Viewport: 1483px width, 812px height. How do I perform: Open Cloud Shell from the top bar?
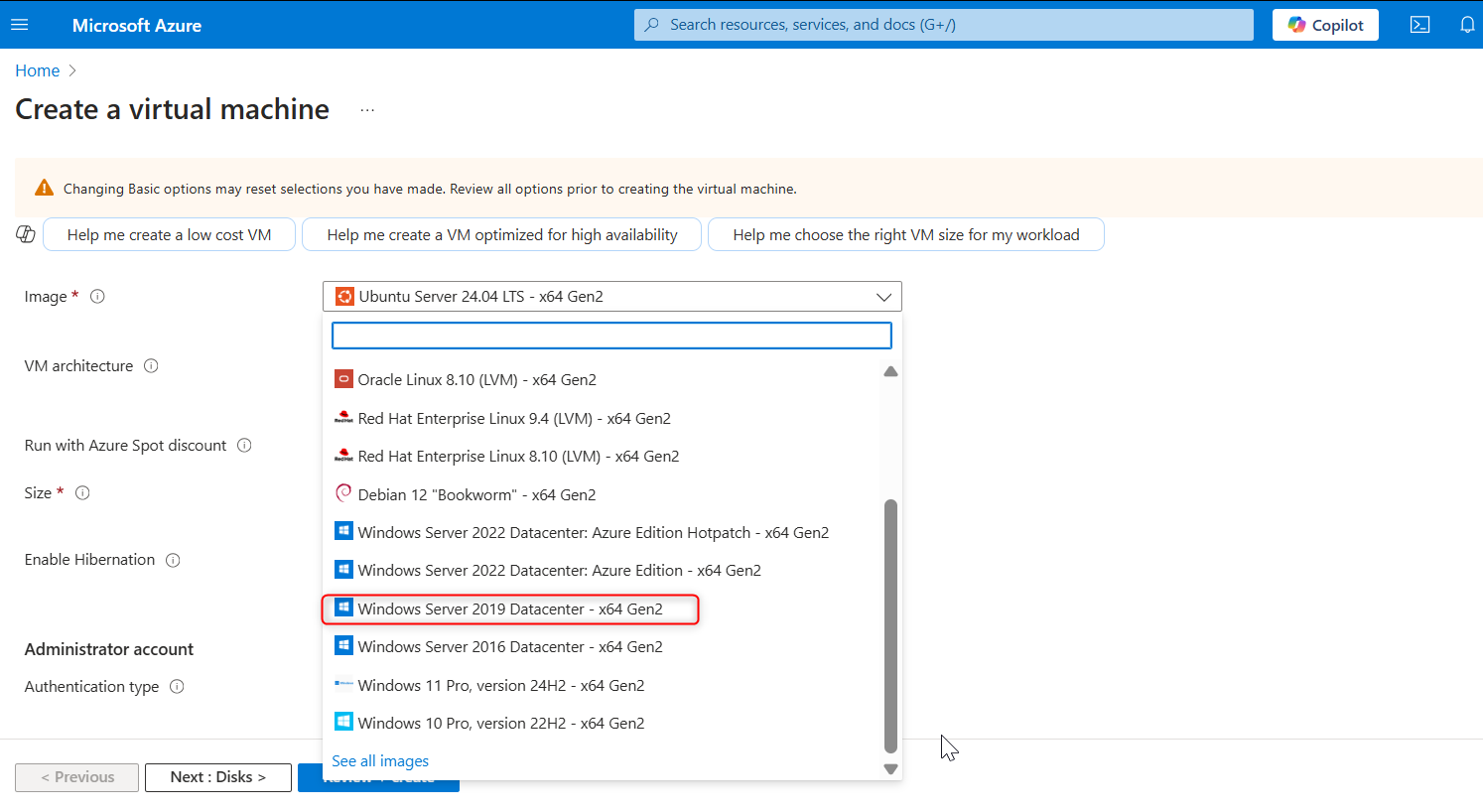coord(1419,25)
